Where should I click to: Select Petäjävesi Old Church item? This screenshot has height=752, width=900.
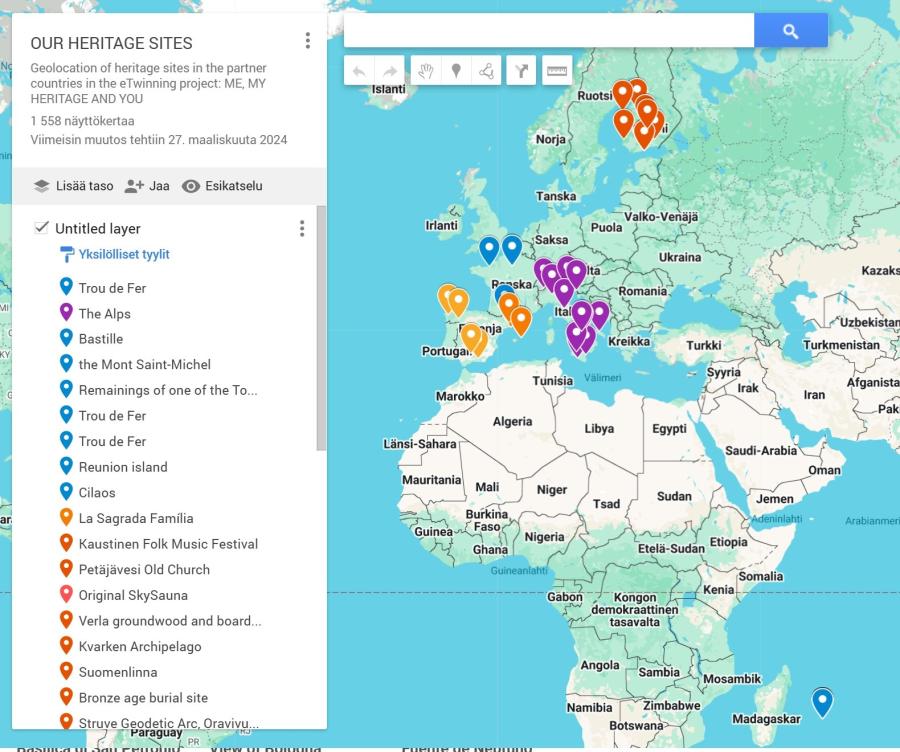tap(144, 570)
